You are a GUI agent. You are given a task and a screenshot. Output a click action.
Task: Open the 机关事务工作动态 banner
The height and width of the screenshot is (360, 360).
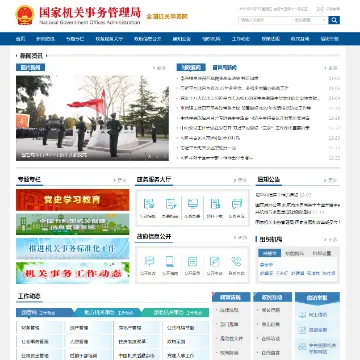(x=73, y=273)
